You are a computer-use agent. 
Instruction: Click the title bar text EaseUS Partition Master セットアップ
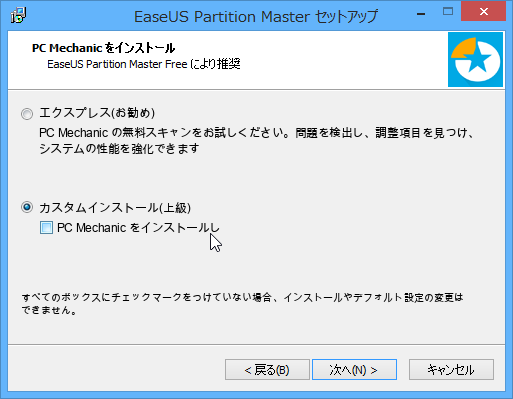point(256,17)
